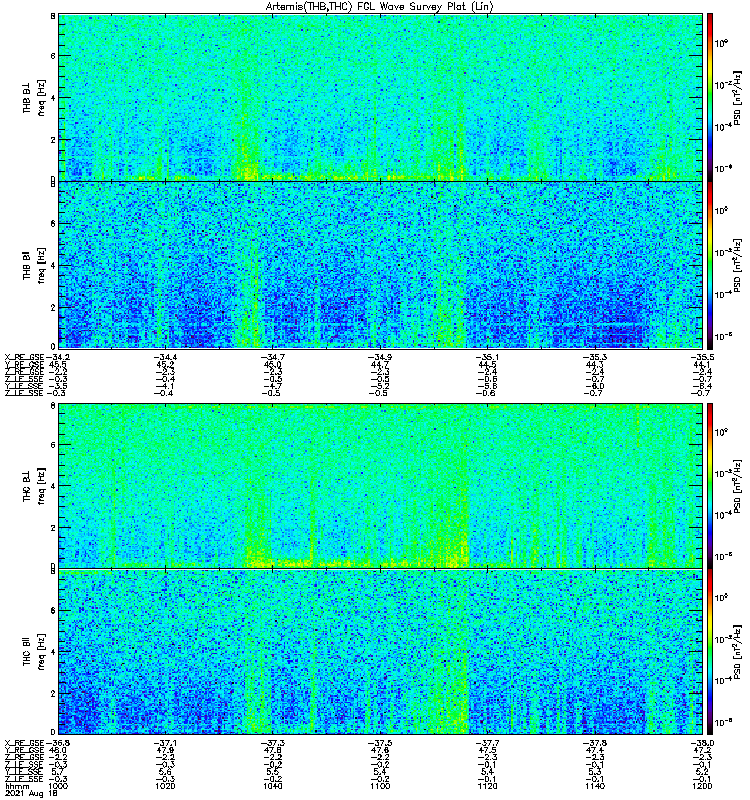The image size is (750, 800).
Task: Click the PSD color bar beside THB B-perpendicular panel
Action: coord(710,97)
